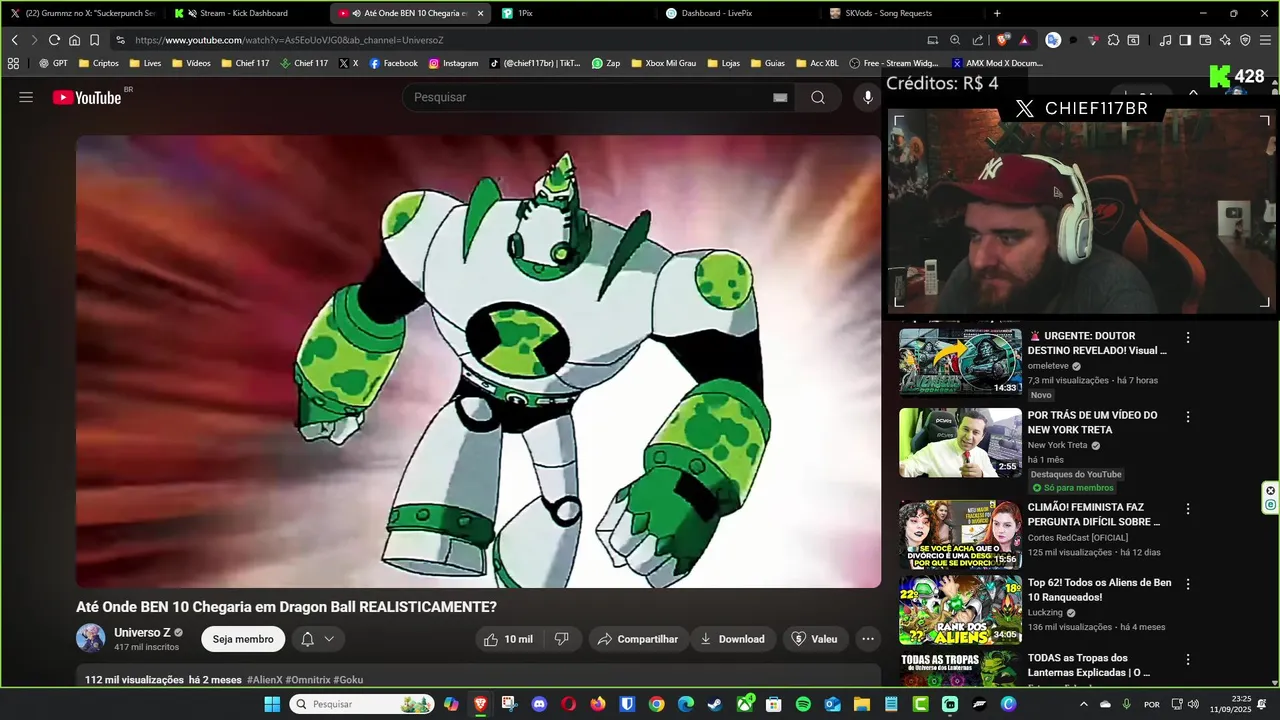
Task: Open the Guias bookmarks folder
Action: click(x=768, y=63)
